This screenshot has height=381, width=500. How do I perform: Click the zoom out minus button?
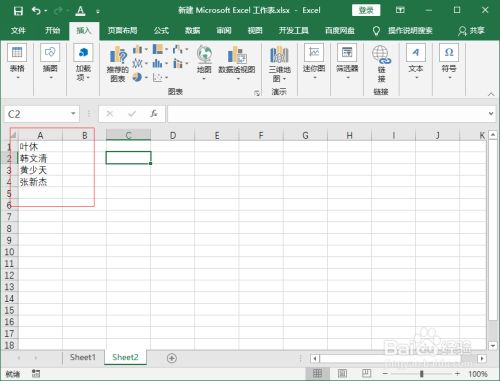click(x=385, y=374)
